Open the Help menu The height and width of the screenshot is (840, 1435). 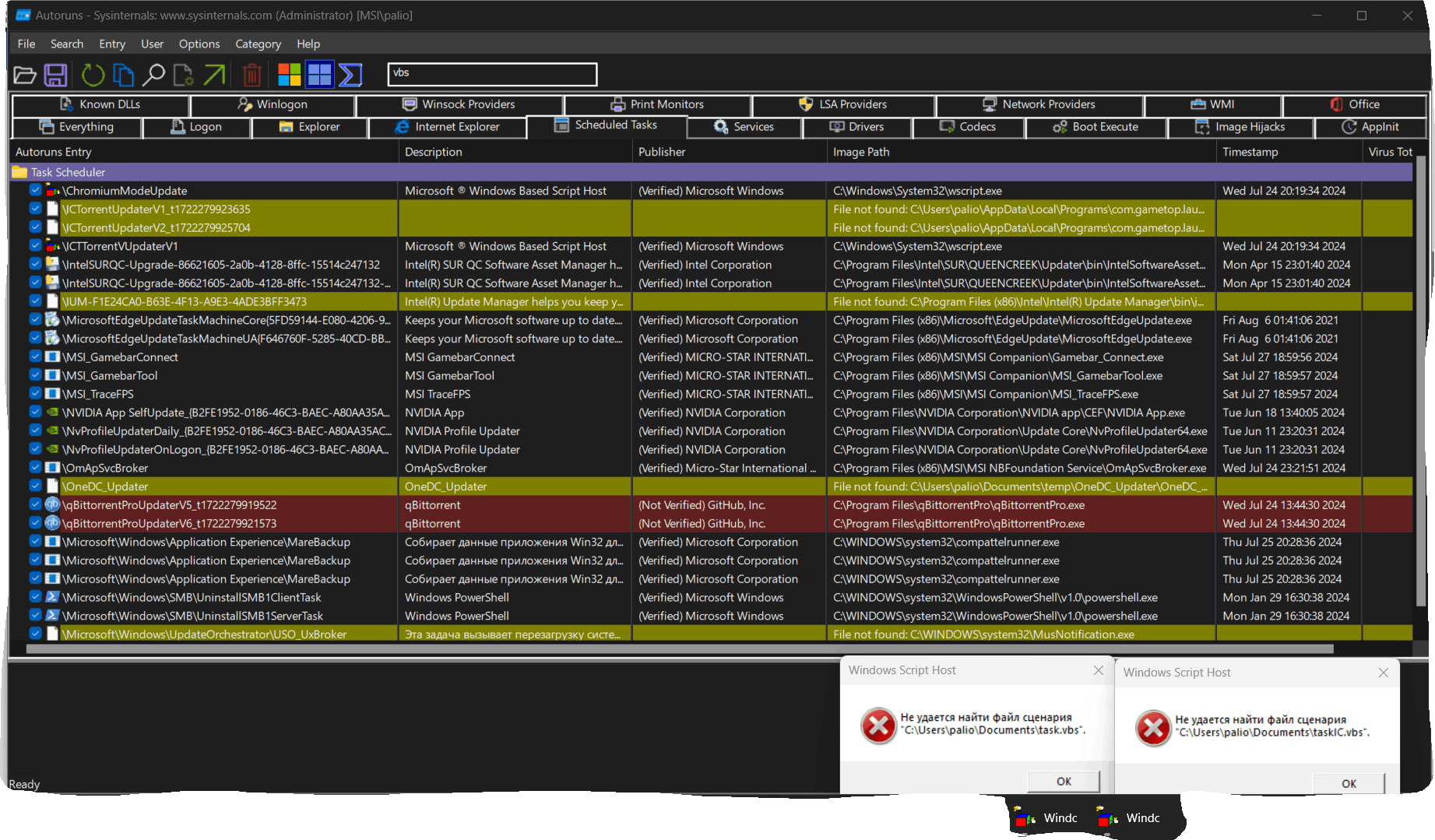coord(308,44)
